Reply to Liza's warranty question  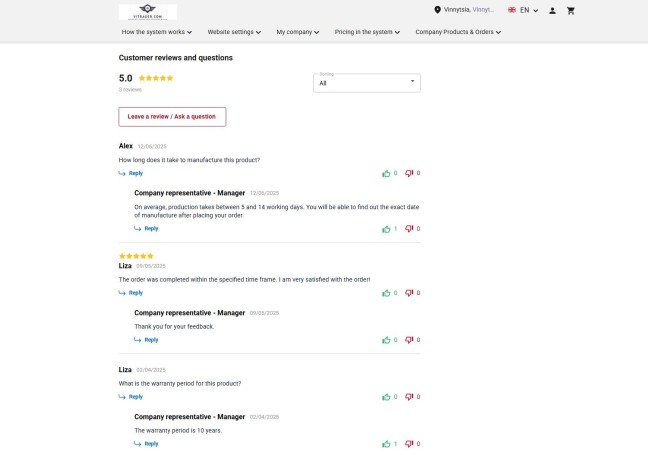click(131, 397)
